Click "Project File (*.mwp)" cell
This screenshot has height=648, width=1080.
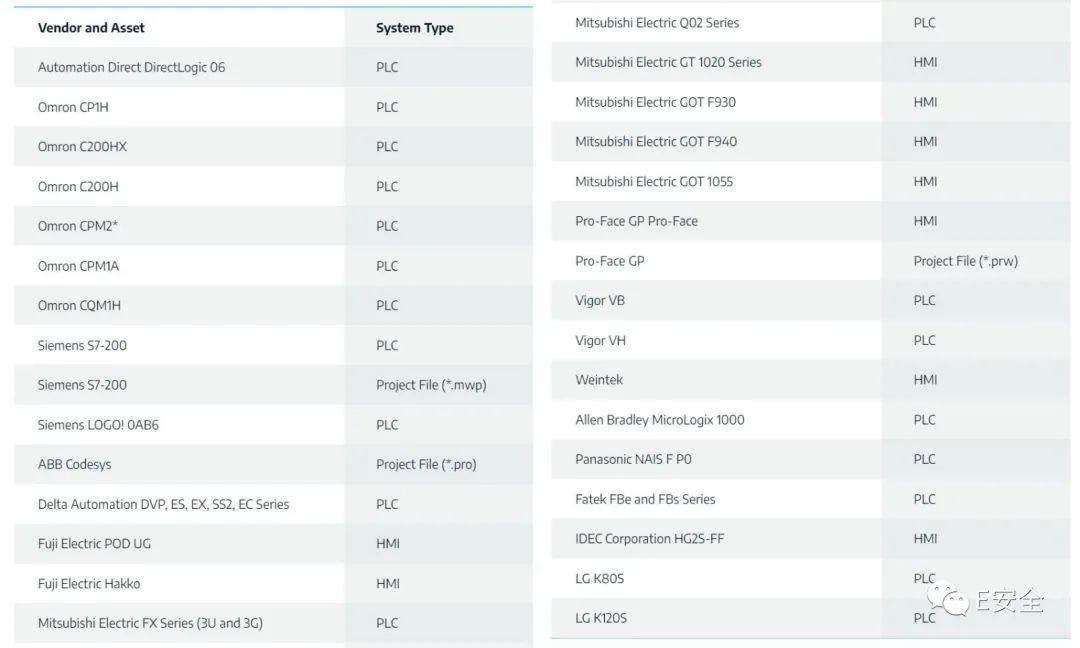(x=431, y=385)
